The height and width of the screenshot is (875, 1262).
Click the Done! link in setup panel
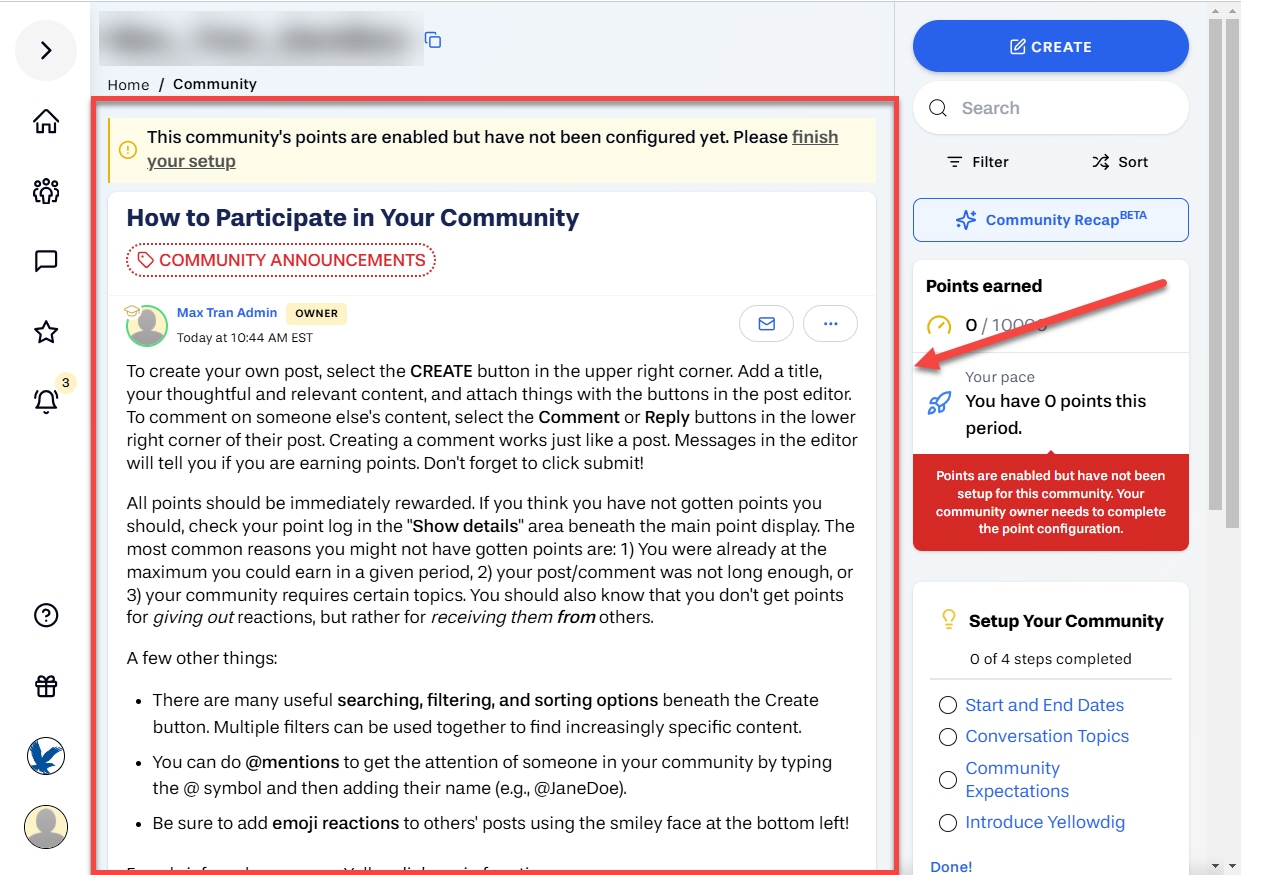click(951, 866)
